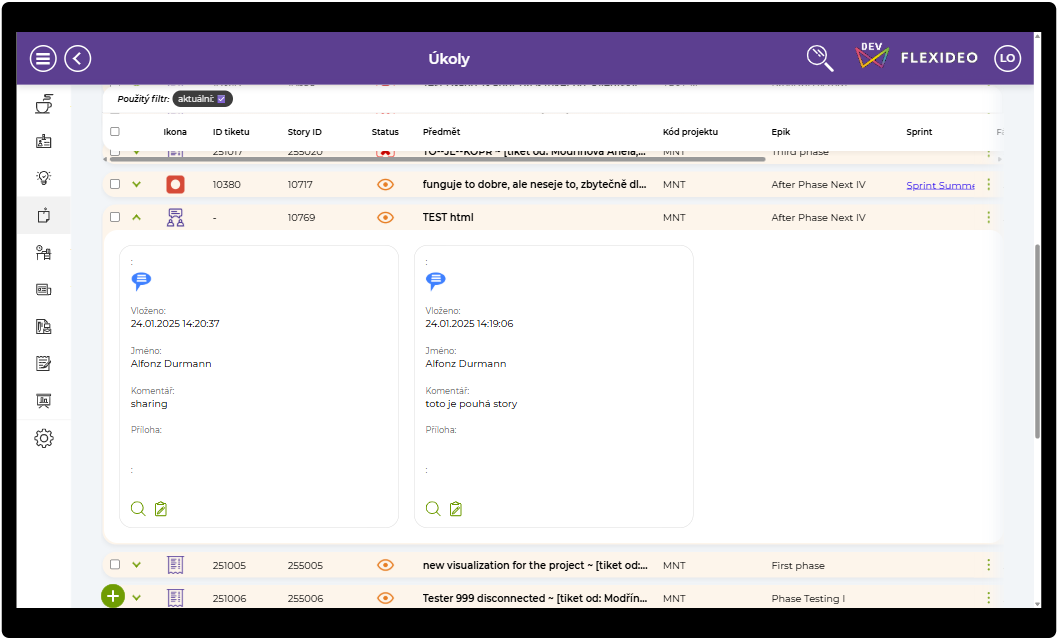
Task: Open three-dot menu for ticket 251005 row
Action: [x=988, y=565]
